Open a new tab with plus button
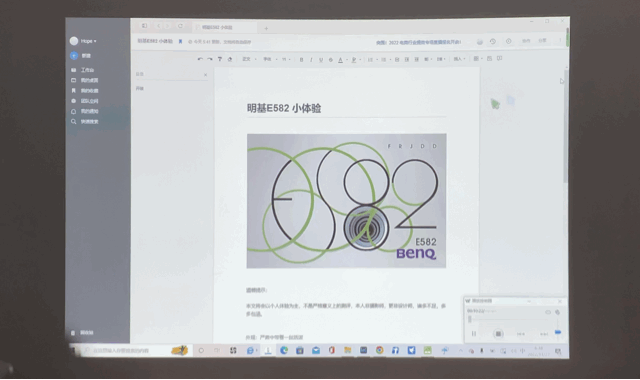The height and width of the screenshot is (380, 640). 266,28
